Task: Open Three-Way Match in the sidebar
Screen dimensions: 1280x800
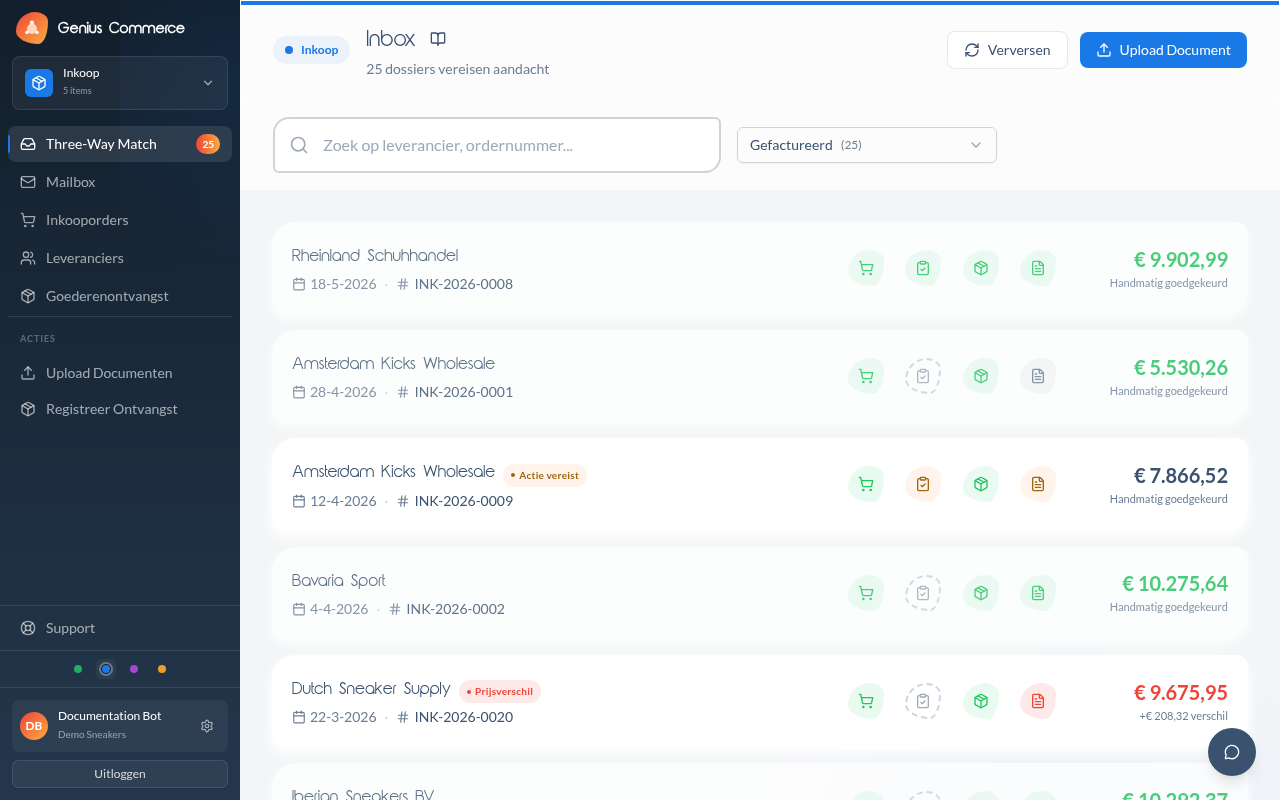Action: click(120, 144)
